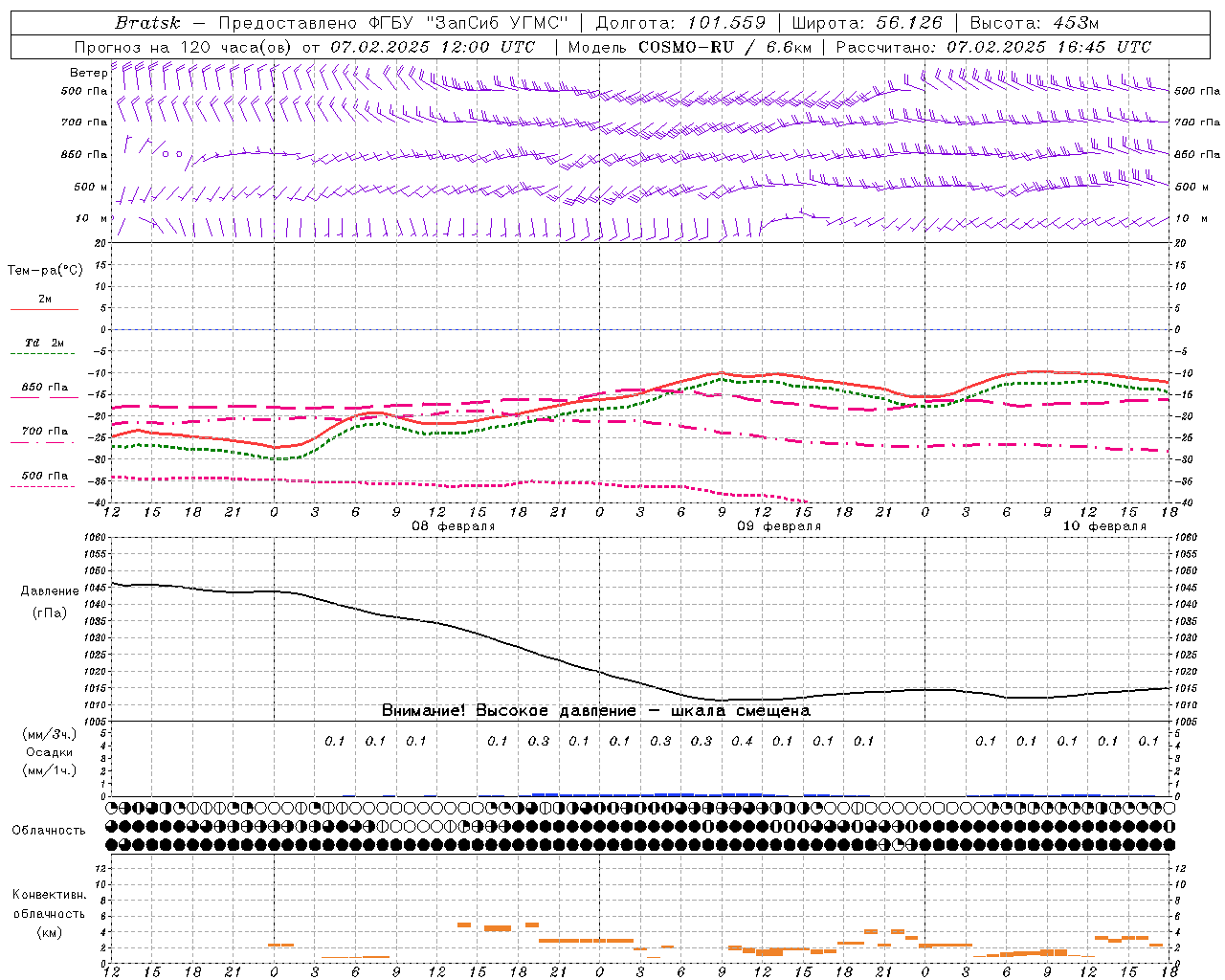Click the 500 м wind level label on left
This screenshot has width=1225, height=980.
click(x=91, y=187)
